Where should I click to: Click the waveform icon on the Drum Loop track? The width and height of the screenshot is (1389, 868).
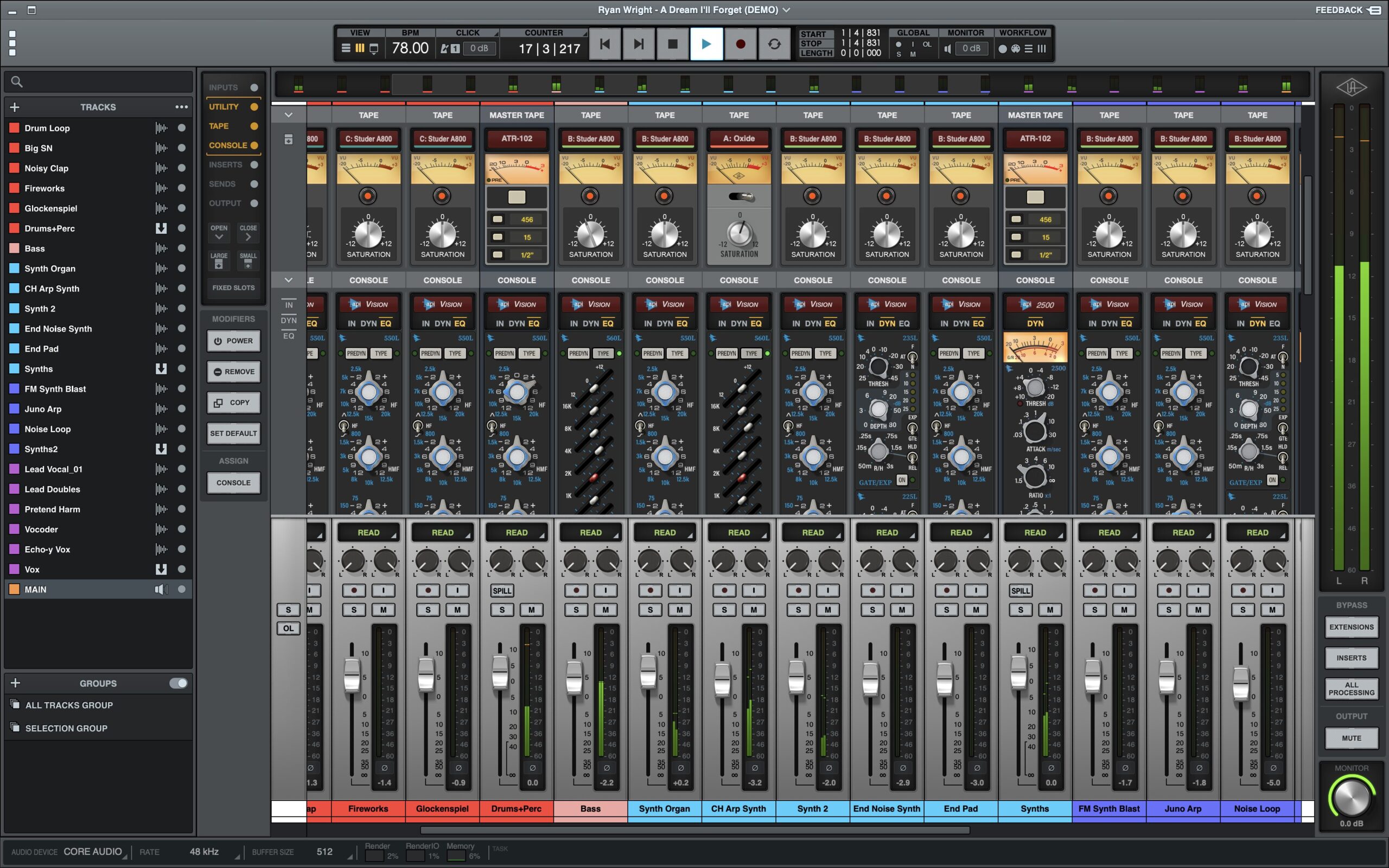pos(161,128)
